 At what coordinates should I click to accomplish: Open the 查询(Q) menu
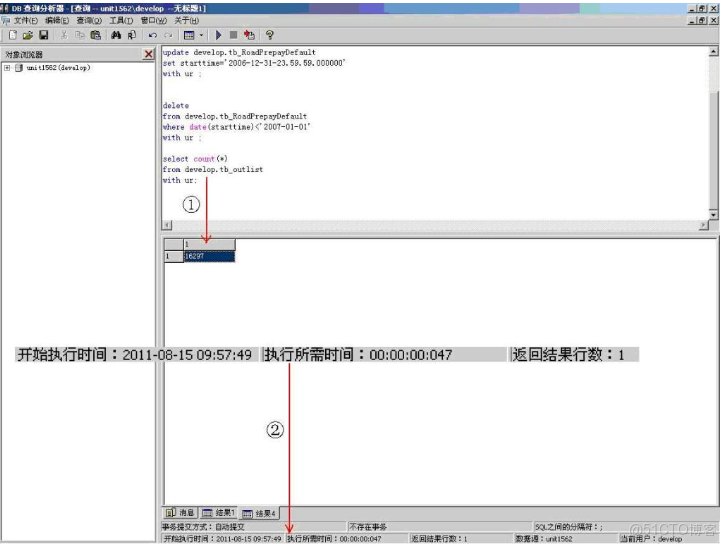tap(89, 20)
